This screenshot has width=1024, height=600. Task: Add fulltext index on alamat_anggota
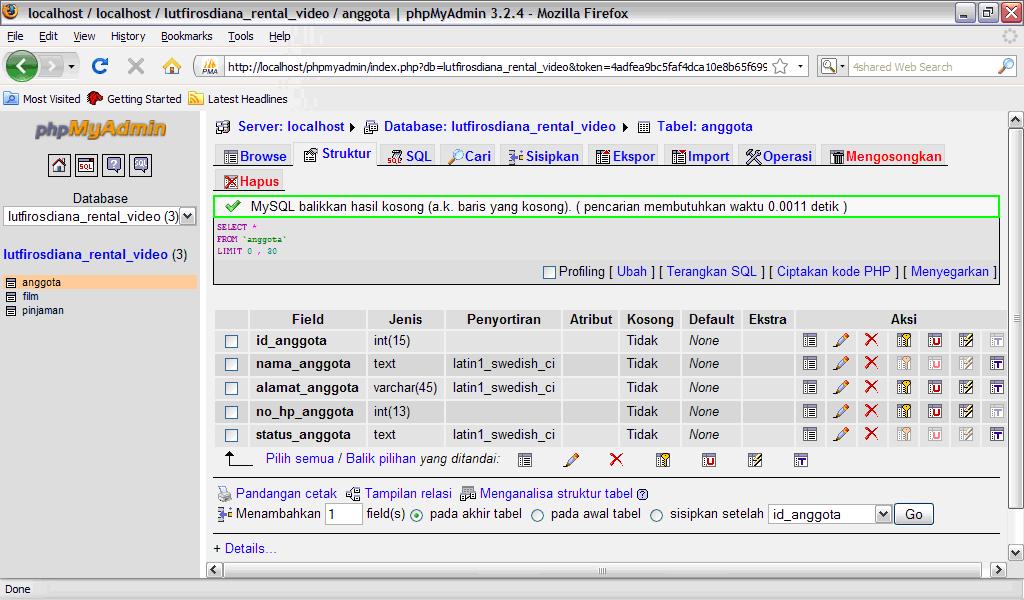(x=997, y=388)
